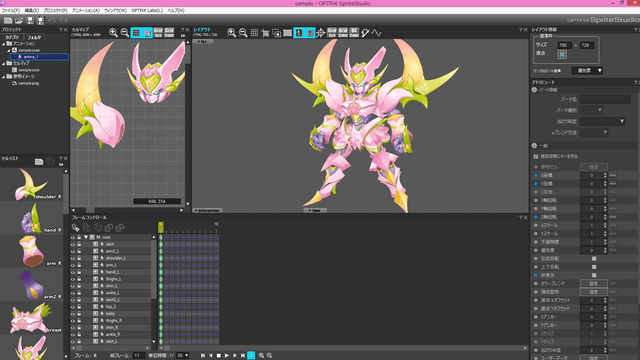The height and width of the screenshot is (360, 640).
Task: Open the 編集(E) menu
Action: [x=31, y=11]
